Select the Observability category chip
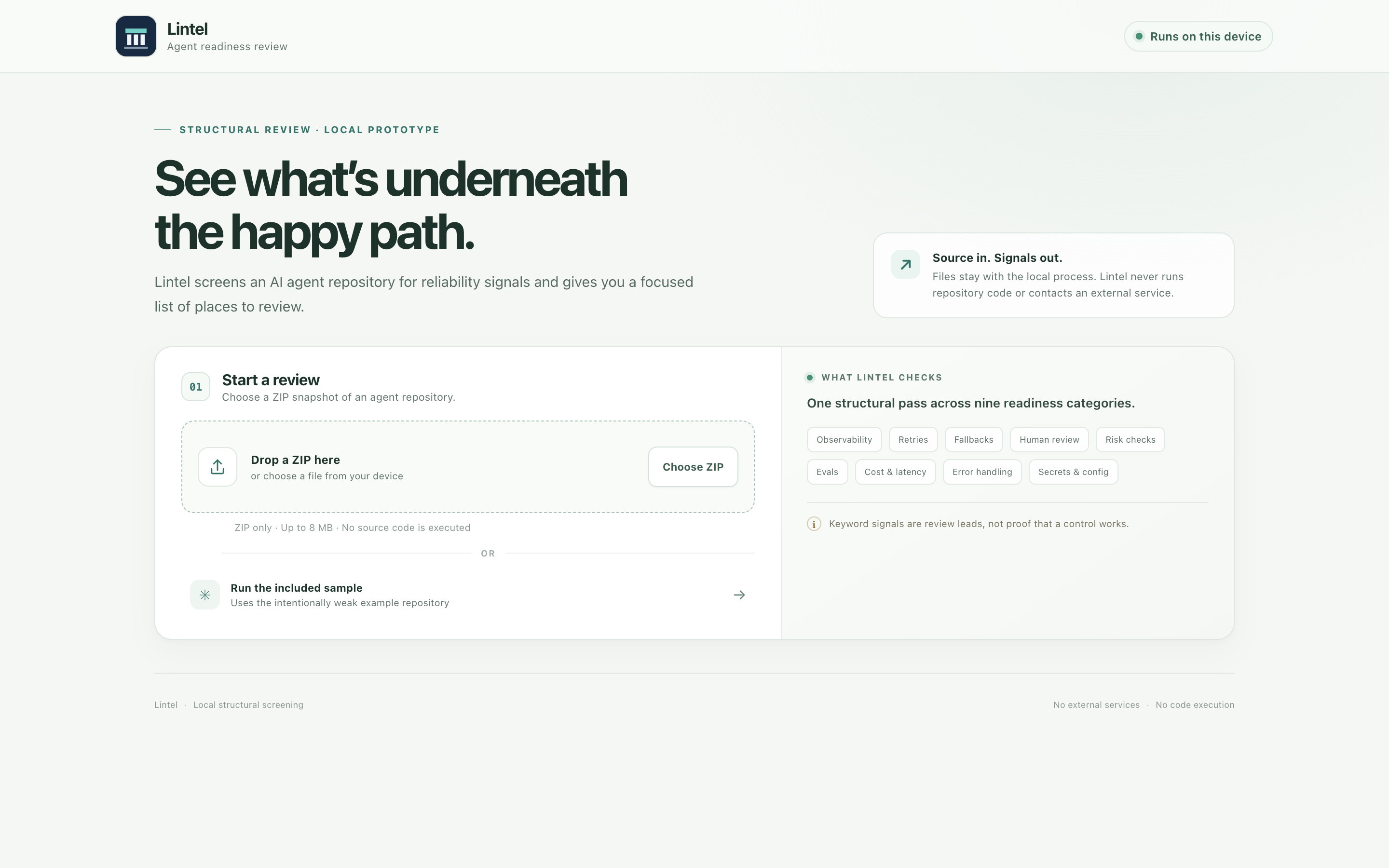 [844, 440]
